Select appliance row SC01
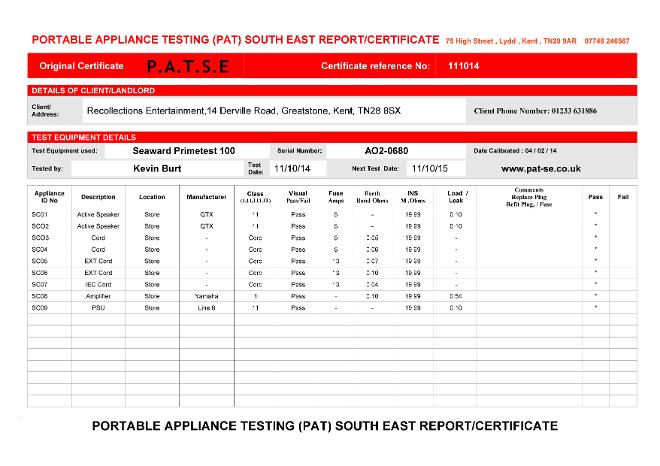Viewport: 660px width, 466px height. pos(40,215)
